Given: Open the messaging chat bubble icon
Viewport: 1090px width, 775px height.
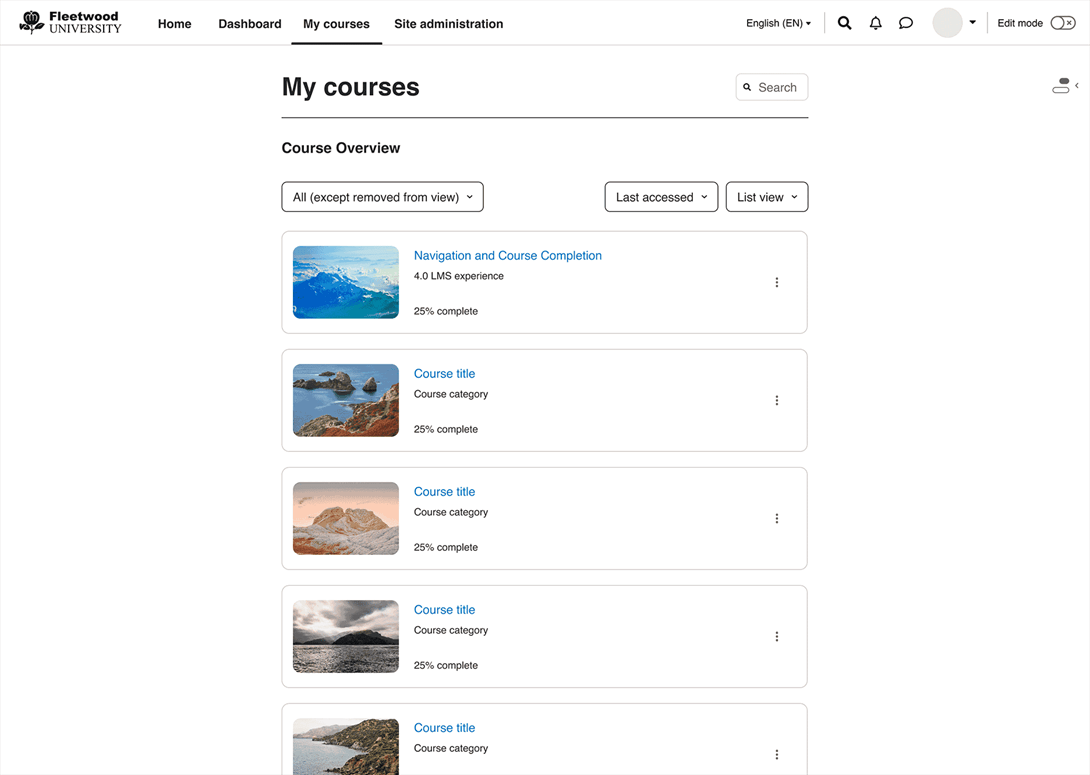Looking at the screenshot, I should point(906,22).
